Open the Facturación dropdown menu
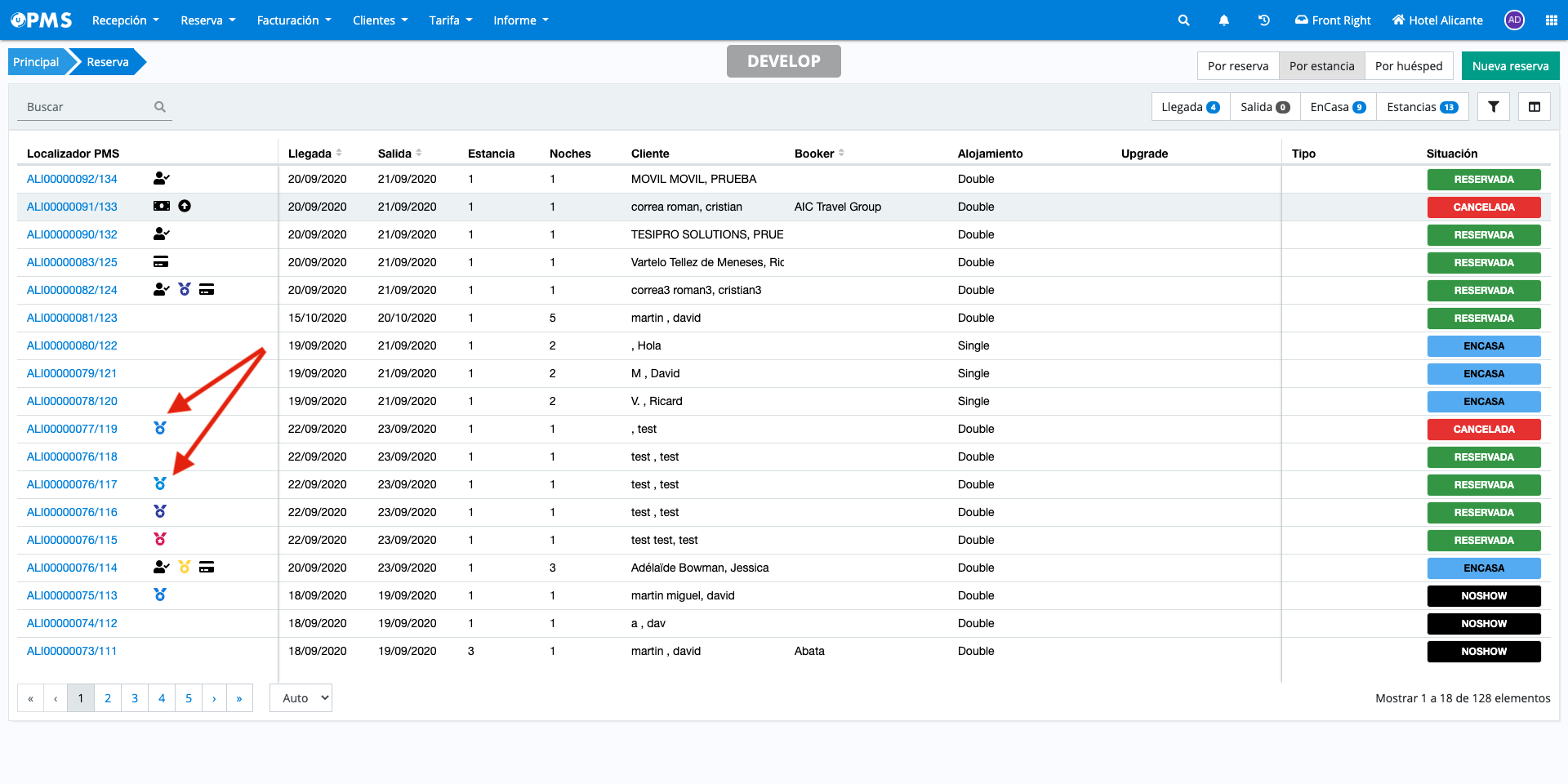1568x784 pixels. click(294, 20)
